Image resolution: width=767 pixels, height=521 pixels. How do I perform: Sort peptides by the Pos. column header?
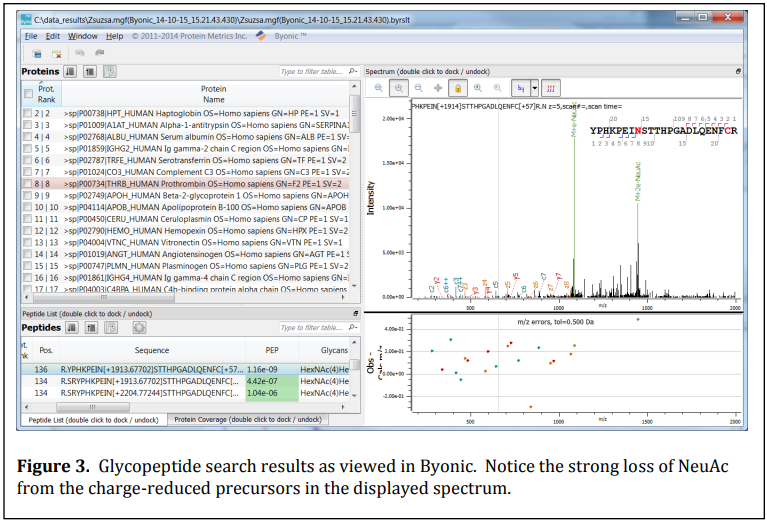click(x=46, y=350)
